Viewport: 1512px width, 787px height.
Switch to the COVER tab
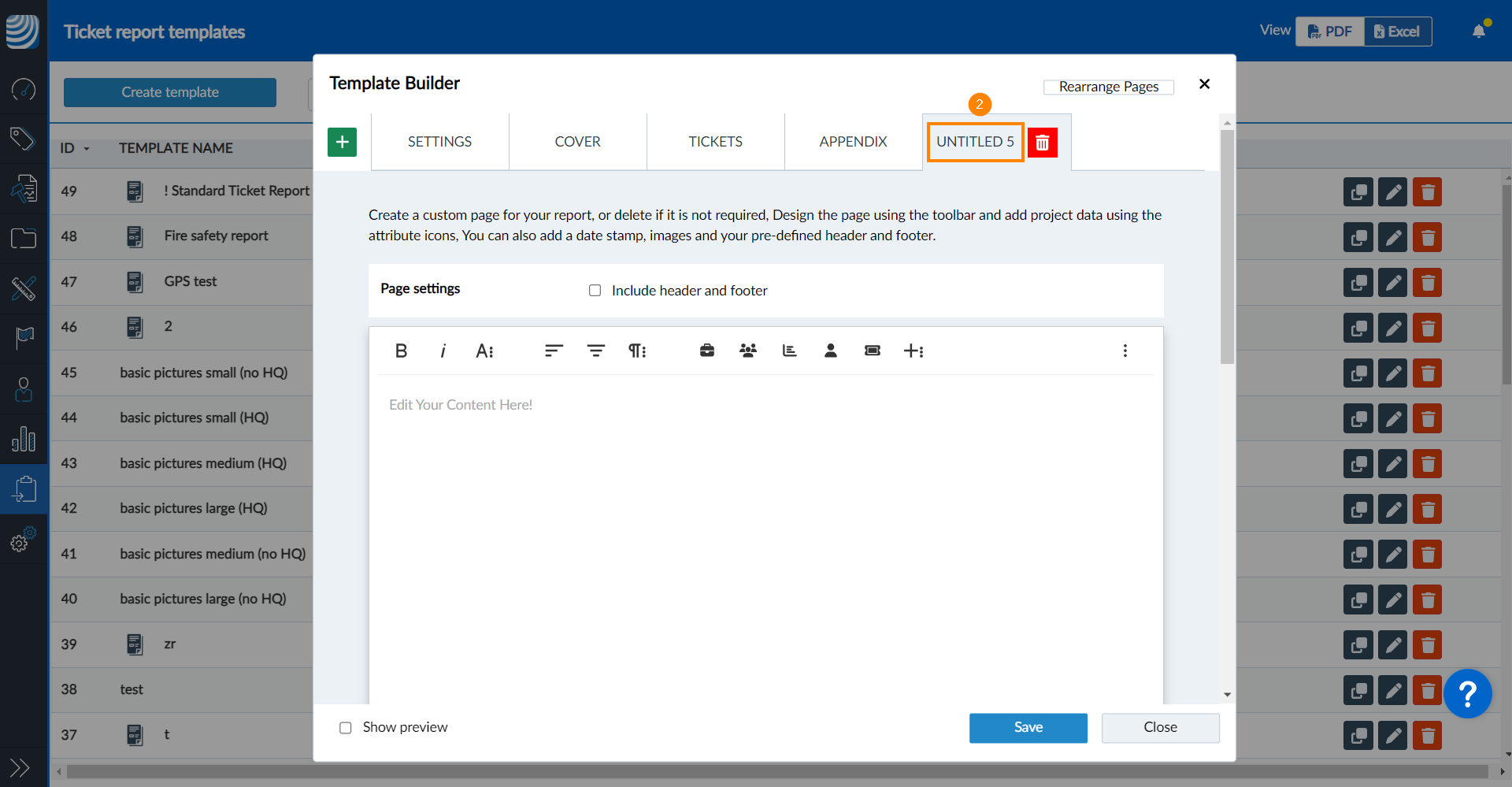pyautogui.click(x=577, y=142)
